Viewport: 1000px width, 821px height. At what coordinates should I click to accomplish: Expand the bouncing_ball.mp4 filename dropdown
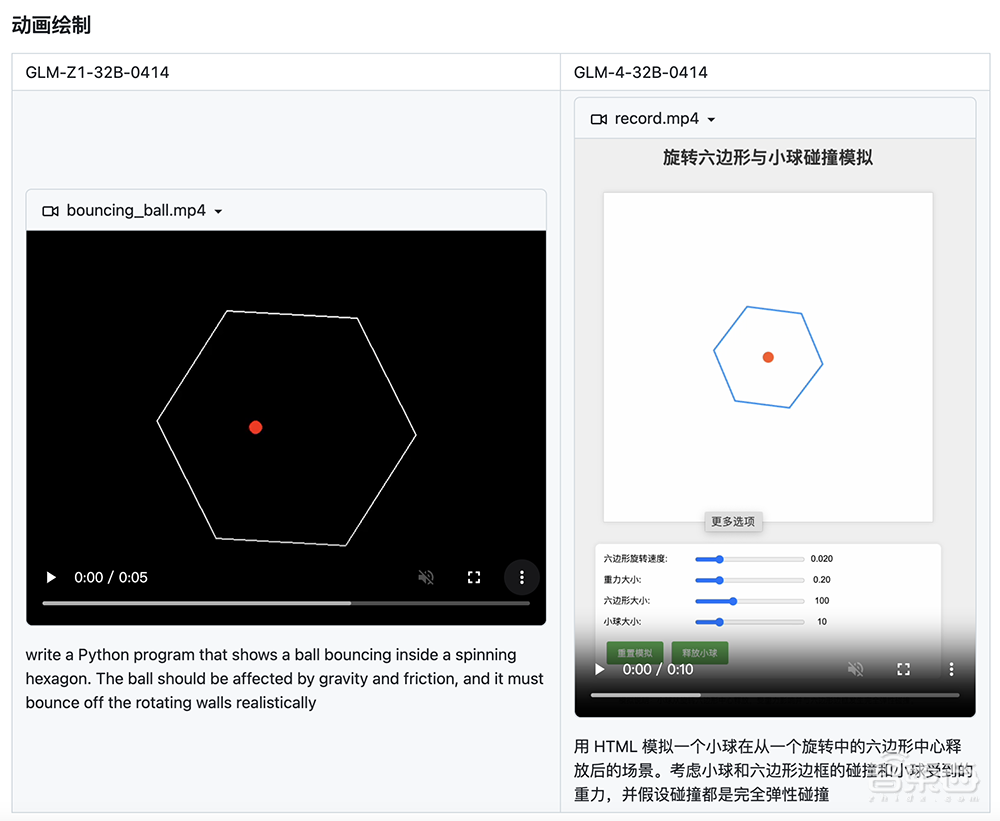(218, 210)
